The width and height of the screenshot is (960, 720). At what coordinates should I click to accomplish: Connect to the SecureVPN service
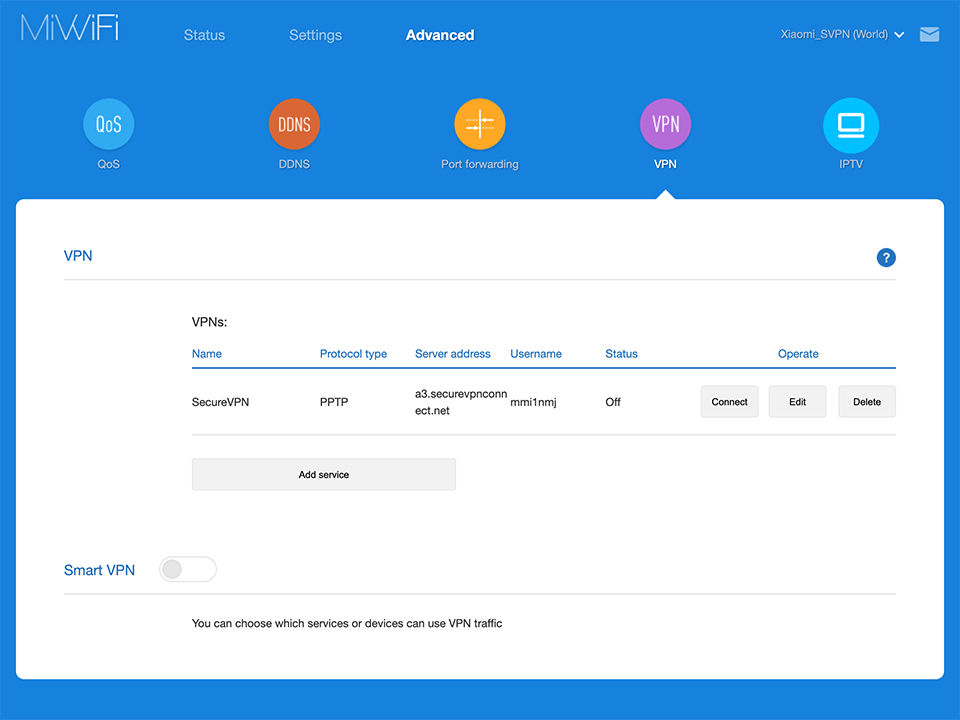(x=729, y=402)
